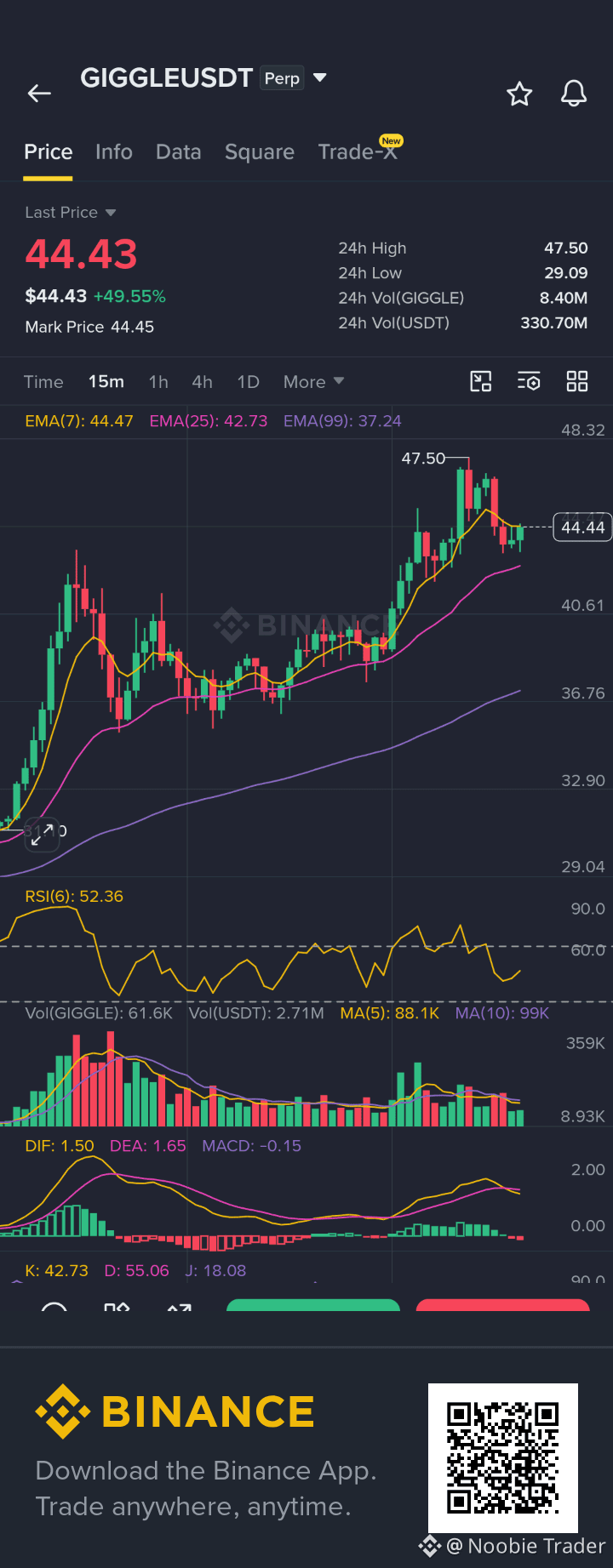Open the chart drawing tools icon
The image size is (613, 1568).
tap(481, 381)
